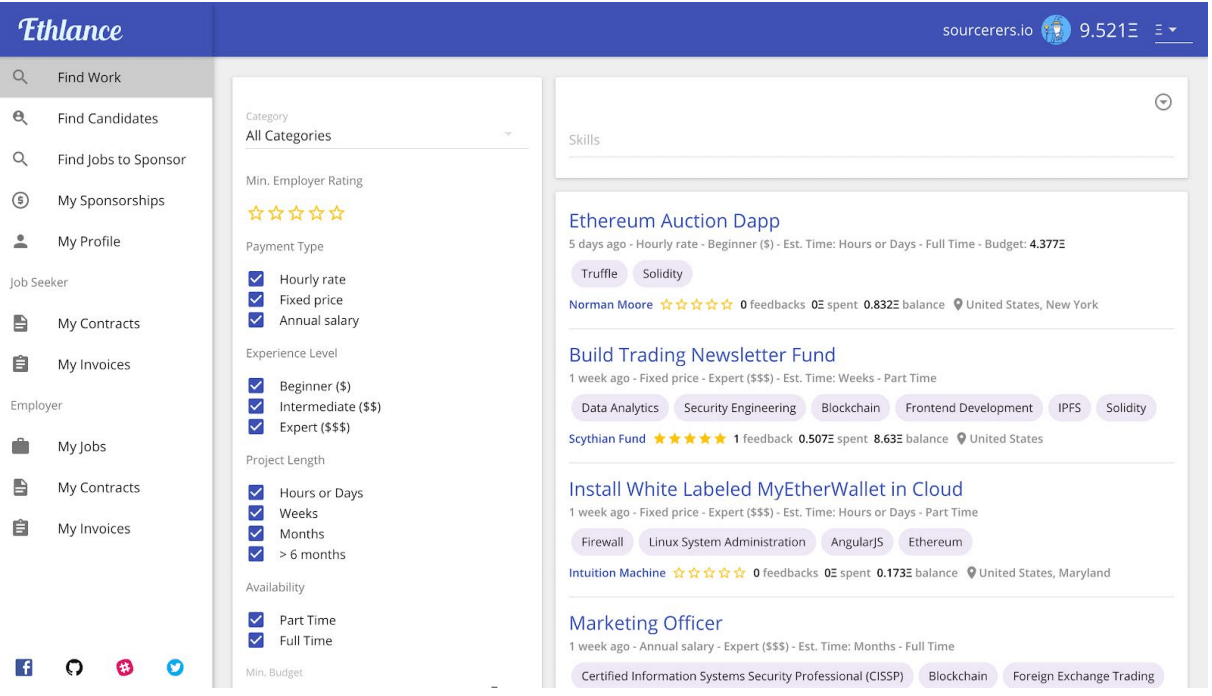Toggle the > 6 months checkbox
Screen dimensions: 1212x696
coord(256,554)
